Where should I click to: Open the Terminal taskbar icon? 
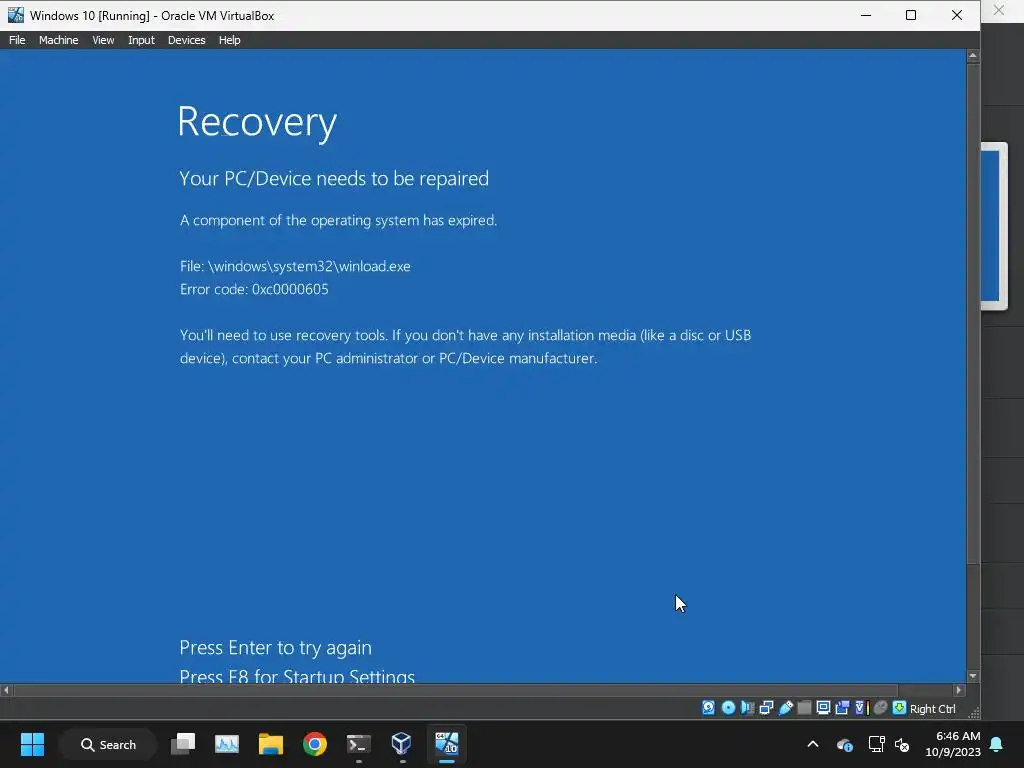coord(359,744)
